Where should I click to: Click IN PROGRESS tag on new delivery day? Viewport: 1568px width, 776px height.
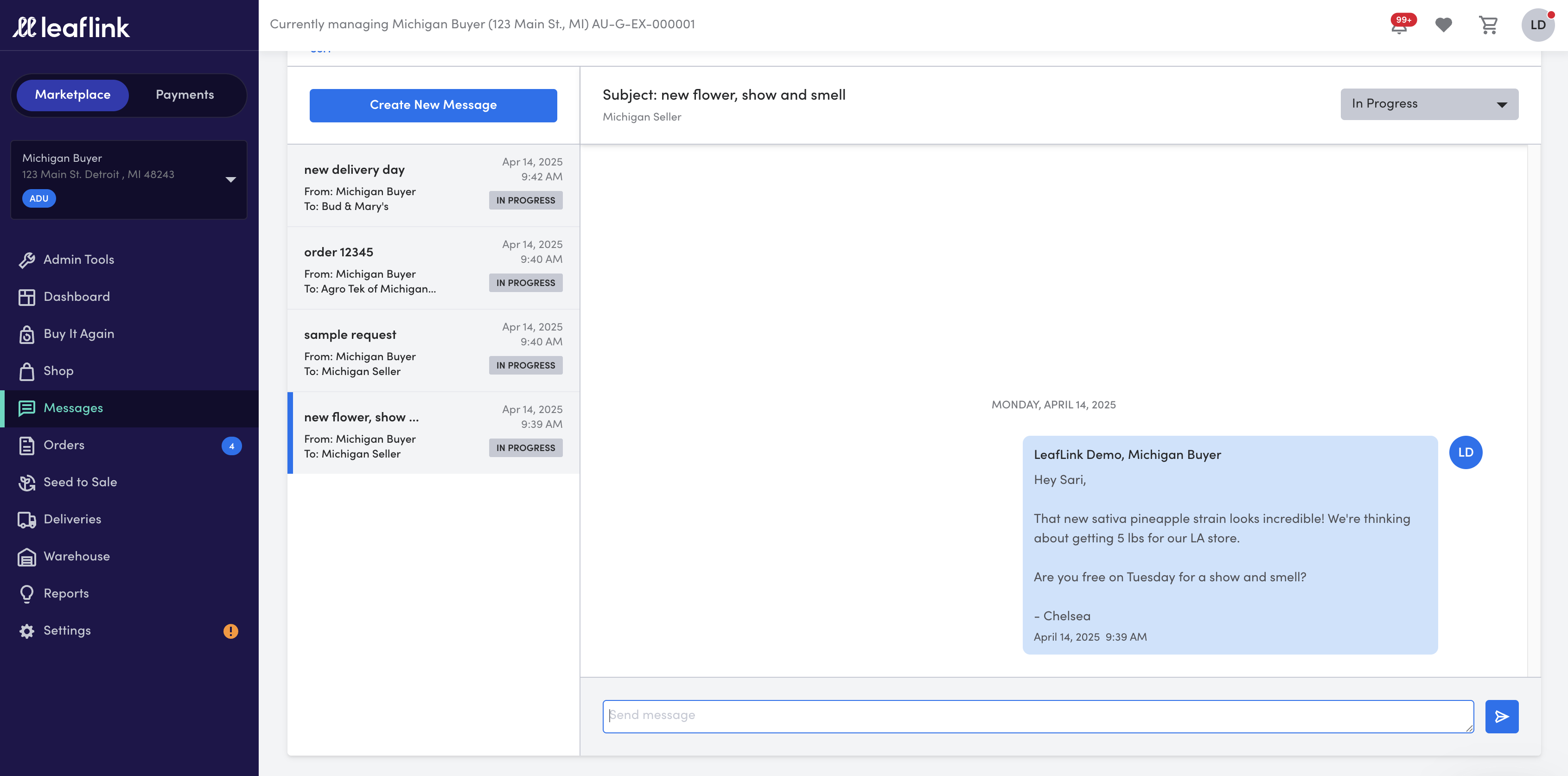[x=525, y=200]
